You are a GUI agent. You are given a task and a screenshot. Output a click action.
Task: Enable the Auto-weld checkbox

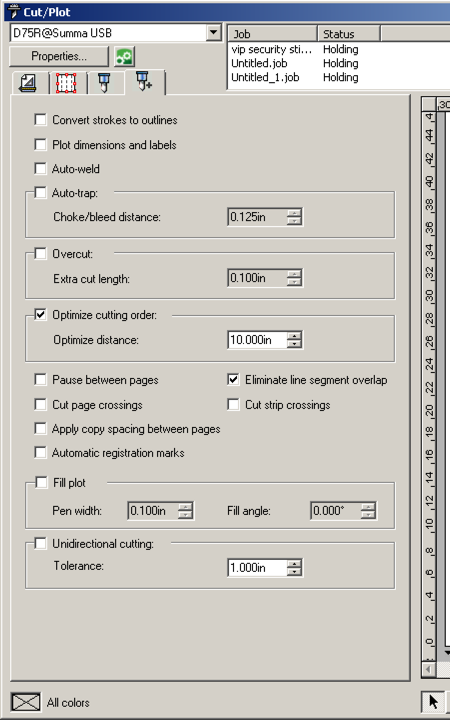(x=40, y=169)
